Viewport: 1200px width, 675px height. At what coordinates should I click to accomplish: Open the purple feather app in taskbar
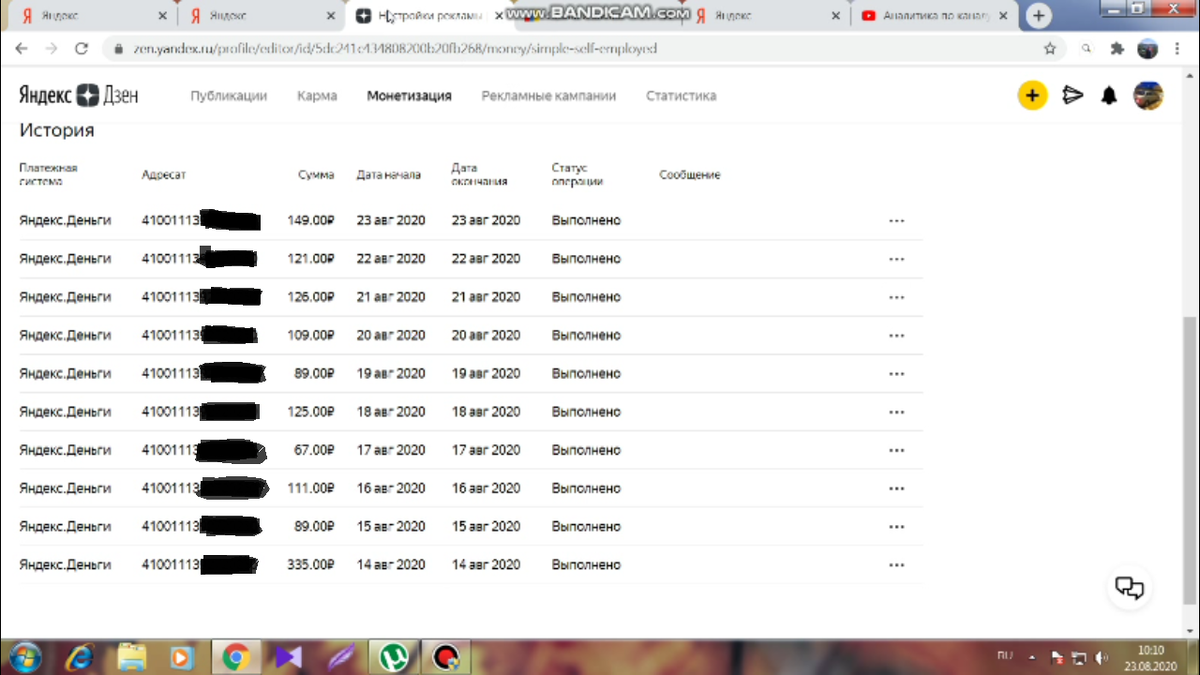[x=342, y=657]
